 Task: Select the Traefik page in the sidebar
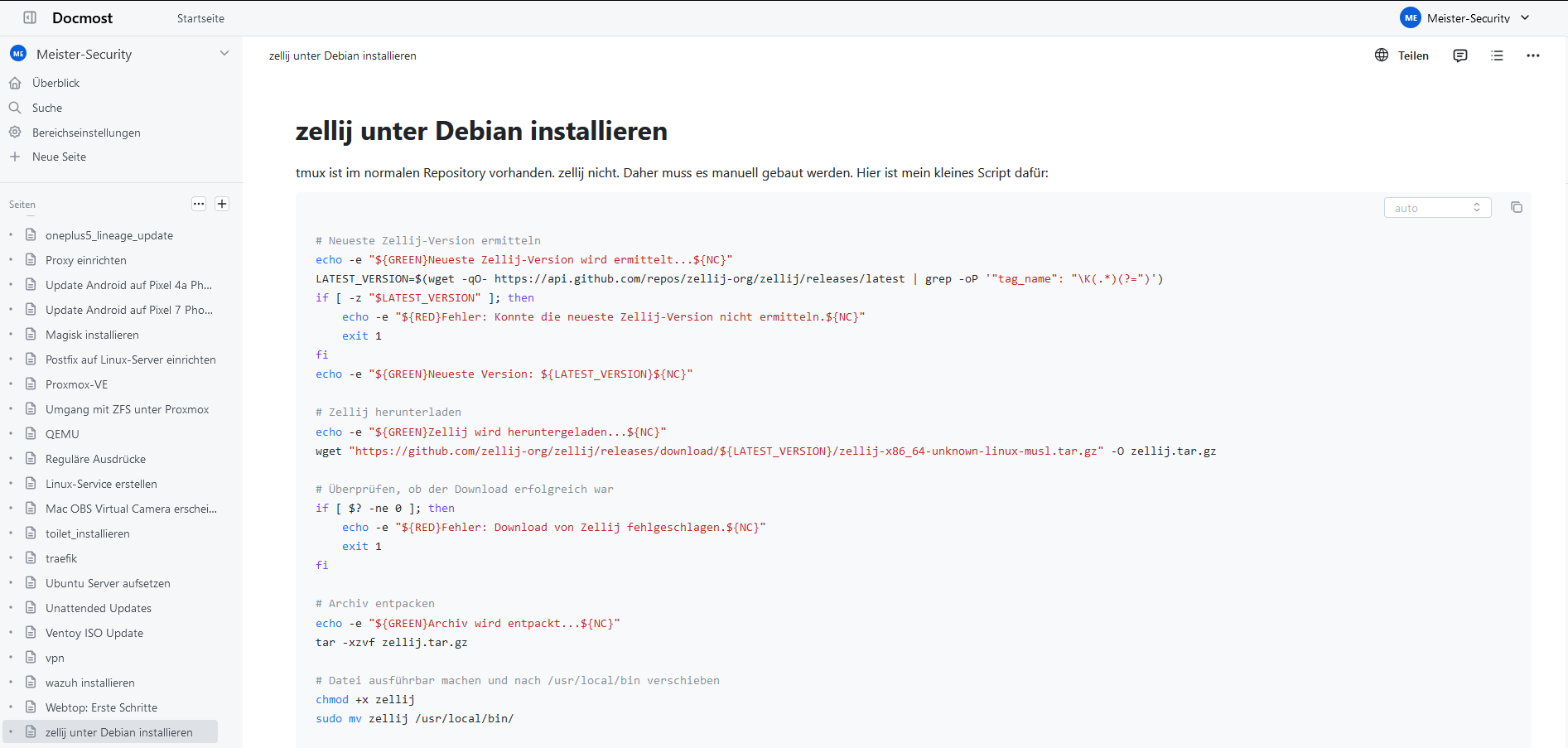click(60, 557)
